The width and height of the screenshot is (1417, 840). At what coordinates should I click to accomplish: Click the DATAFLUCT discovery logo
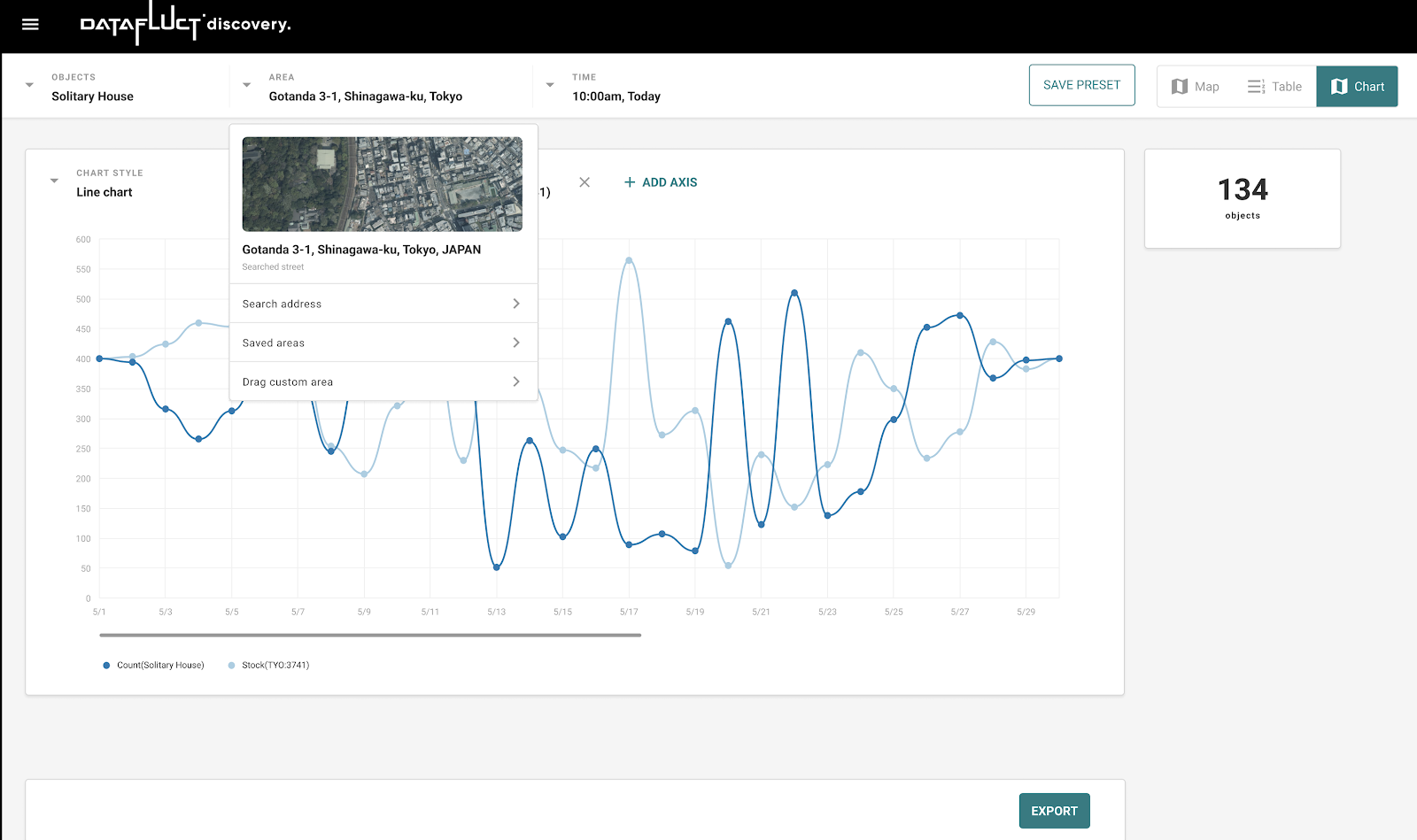185,24
